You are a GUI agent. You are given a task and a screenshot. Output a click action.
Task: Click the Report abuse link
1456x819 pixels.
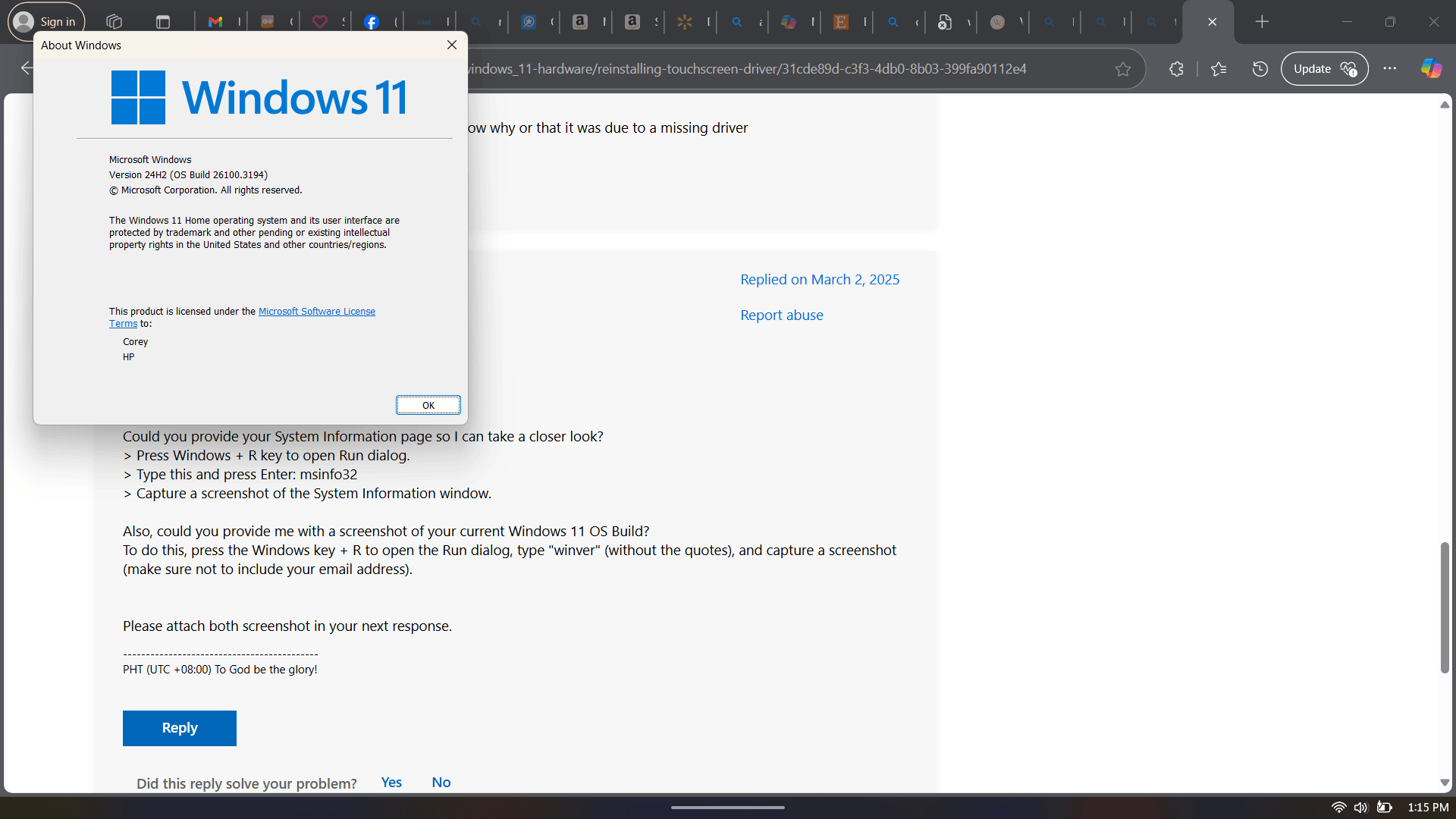point(781,315)
